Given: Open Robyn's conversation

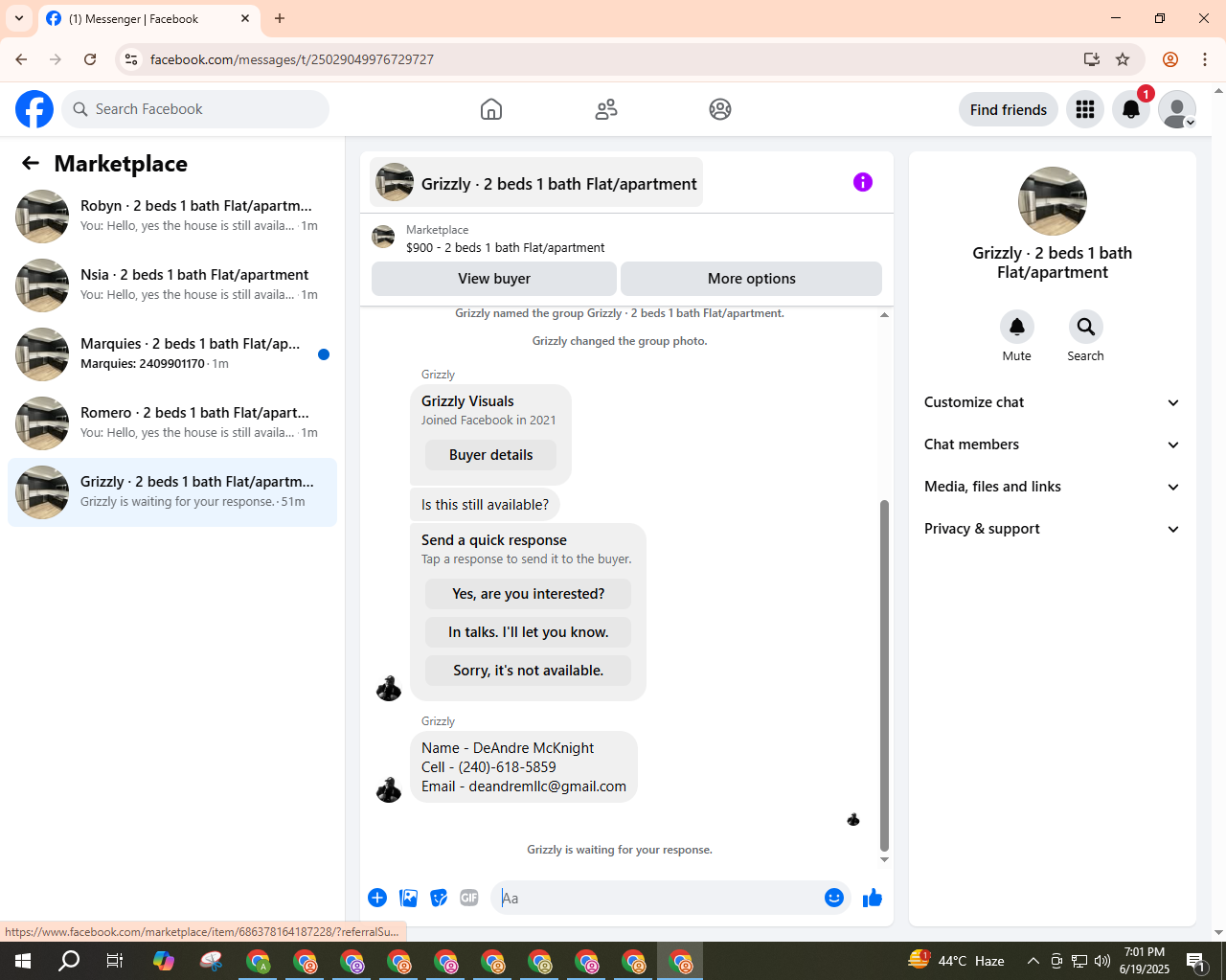Looking at the screenshot, I should click(x=172, y=217).
